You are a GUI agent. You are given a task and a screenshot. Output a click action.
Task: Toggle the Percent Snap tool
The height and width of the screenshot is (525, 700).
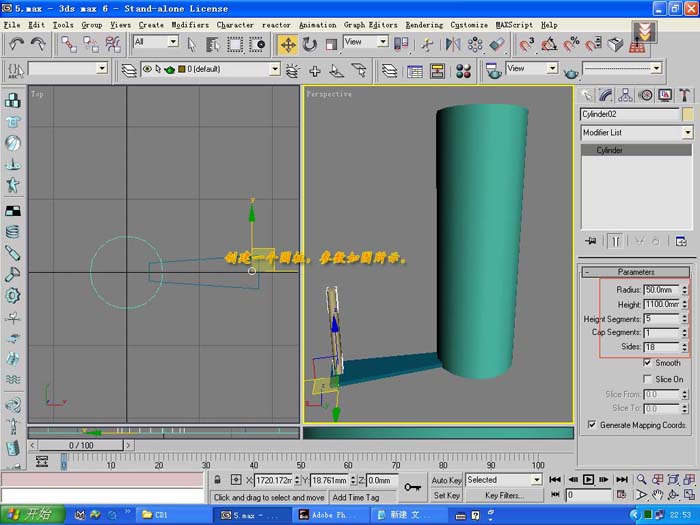(571, 45)
